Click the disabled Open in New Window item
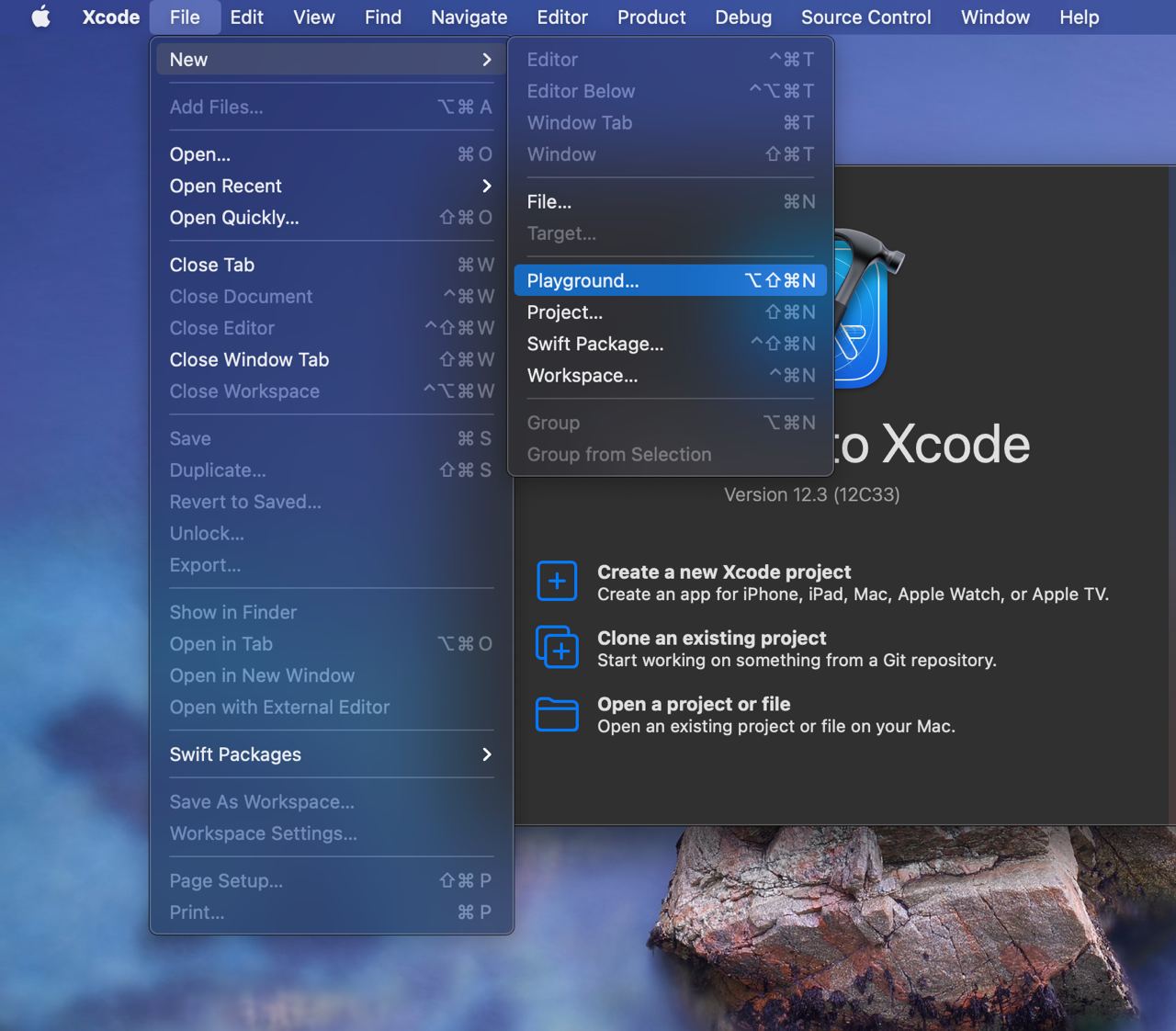 [x=332, y=676]
